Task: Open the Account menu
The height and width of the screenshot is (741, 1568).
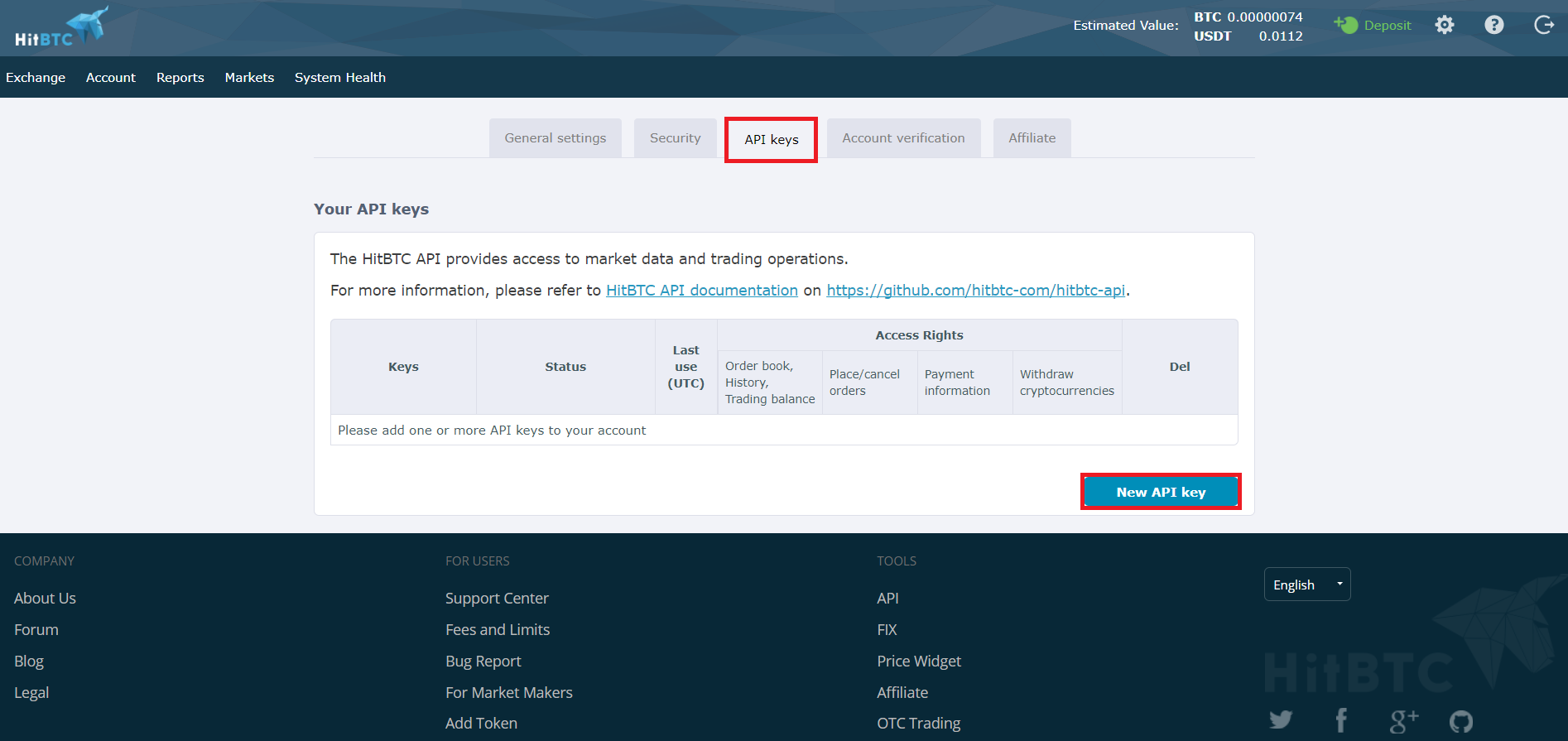Action: pyautogui.click(x=111, y=77)
